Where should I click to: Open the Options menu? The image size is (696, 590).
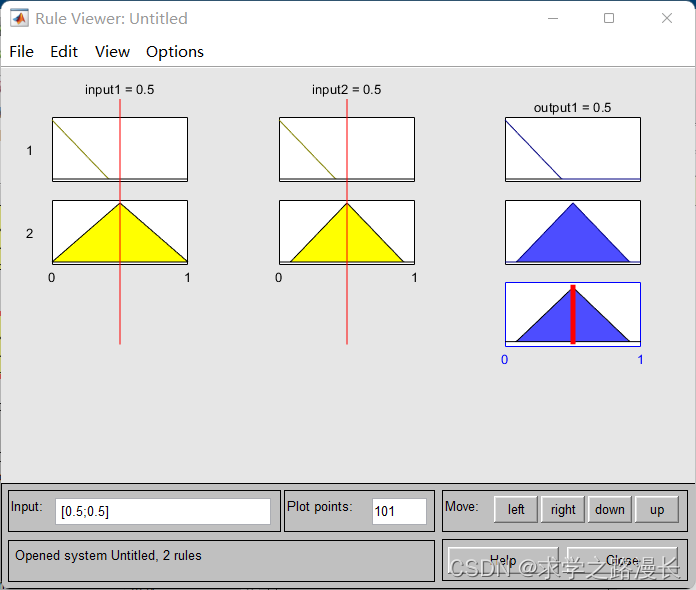(x=175, y=52)
